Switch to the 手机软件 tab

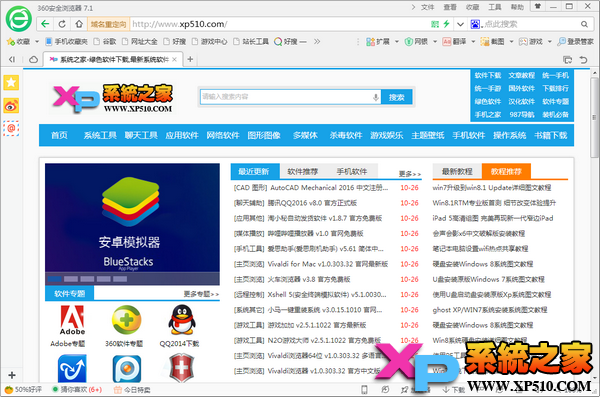click(x=352, y=171)
